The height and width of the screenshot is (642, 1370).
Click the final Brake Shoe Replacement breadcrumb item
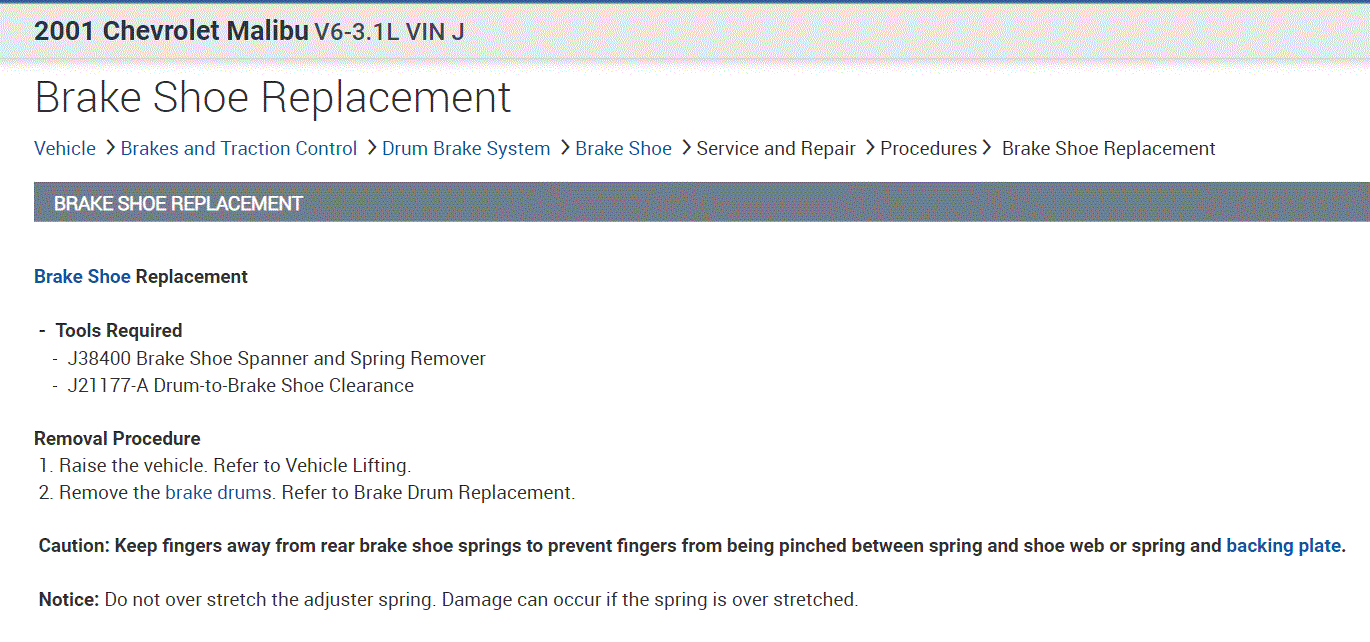pos(1108,149)
